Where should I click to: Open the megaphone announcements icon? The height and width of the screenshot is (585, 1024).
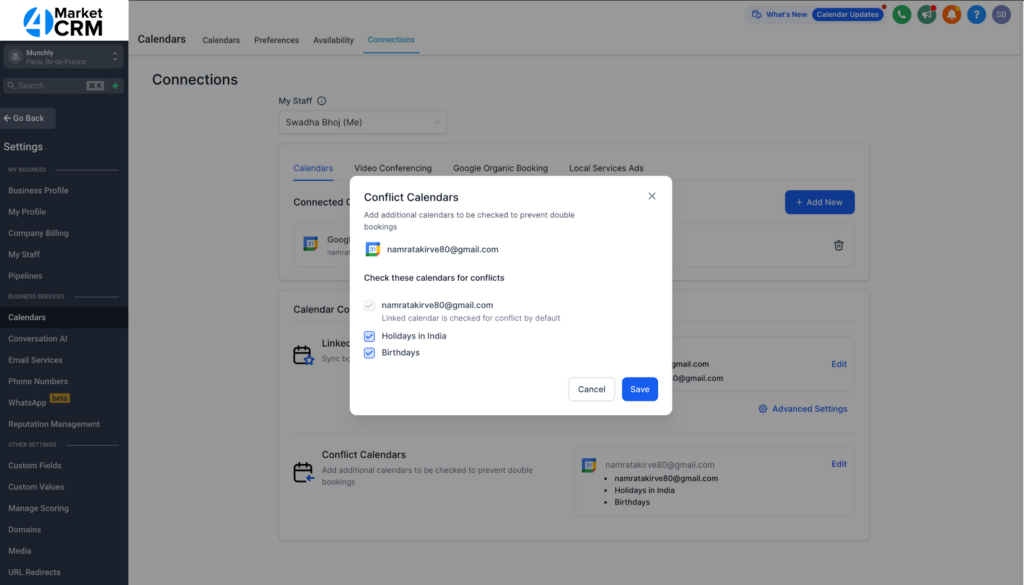point(927,14)
